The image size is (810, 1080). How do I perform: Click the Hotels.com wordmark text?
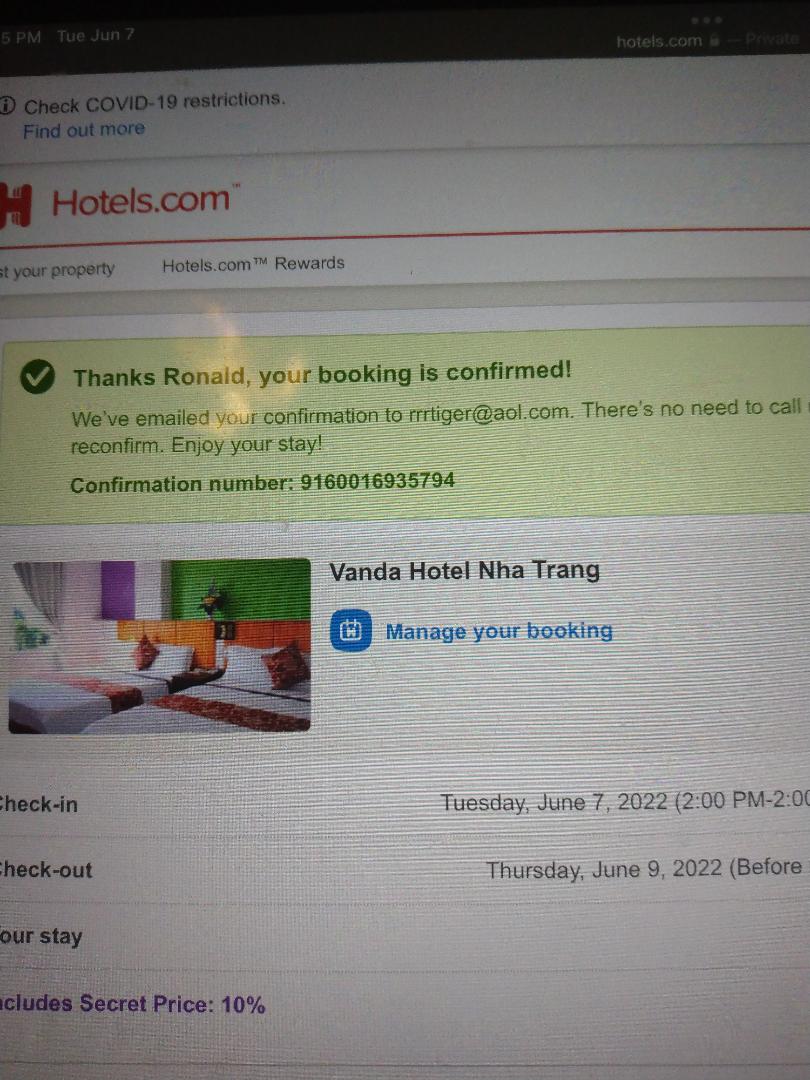(141, 201)
